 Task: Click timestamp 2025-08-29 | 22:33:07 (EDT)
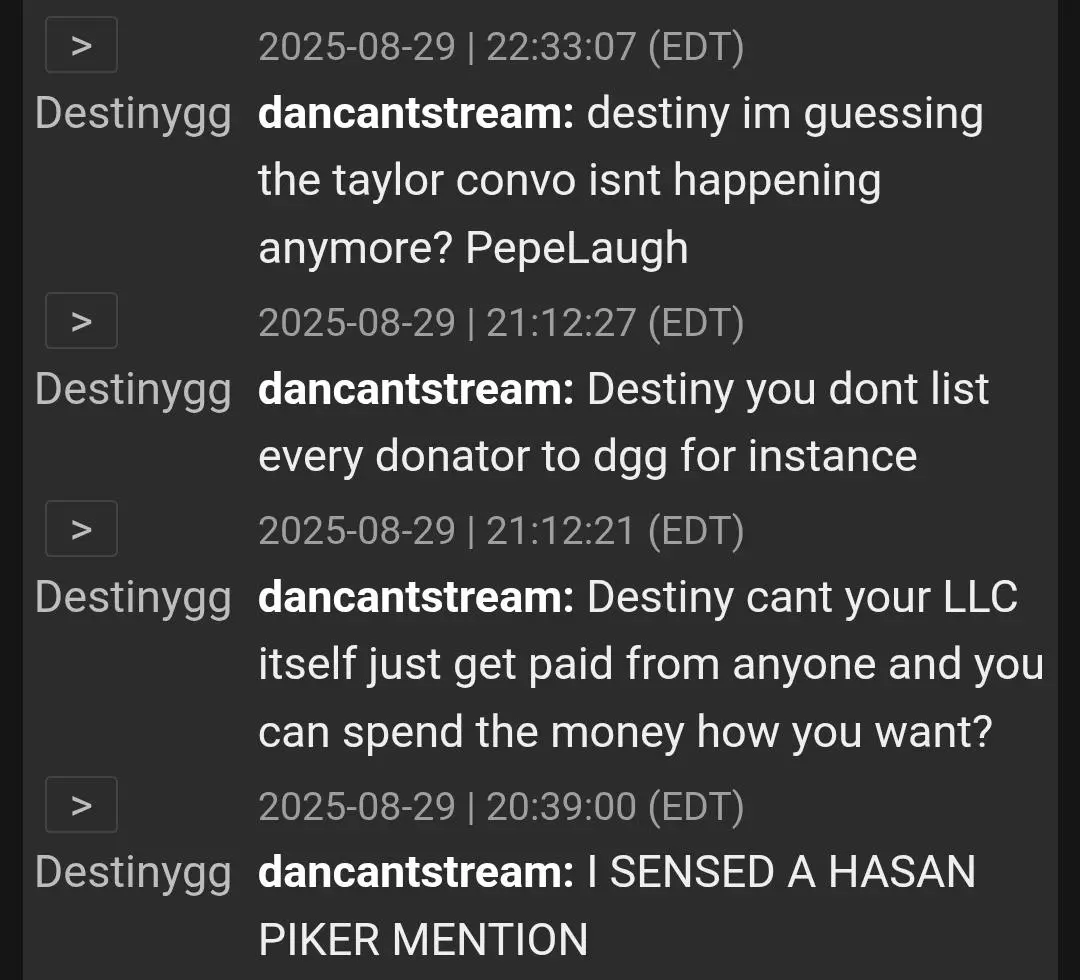click(501, 47)
